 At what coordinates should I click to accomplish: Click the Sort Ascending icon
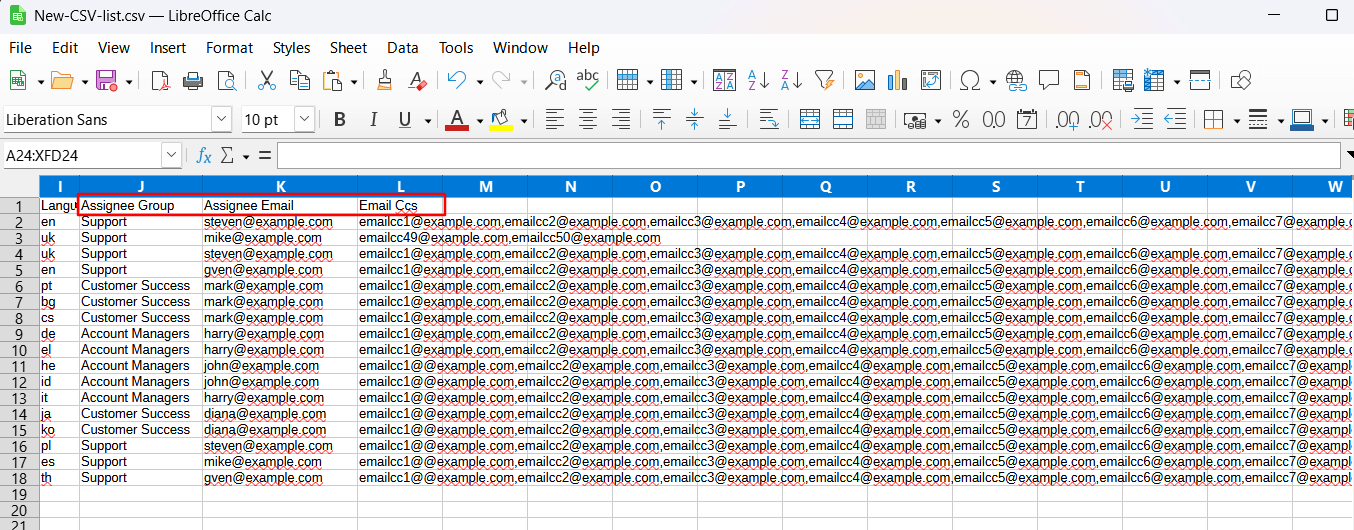759,80
